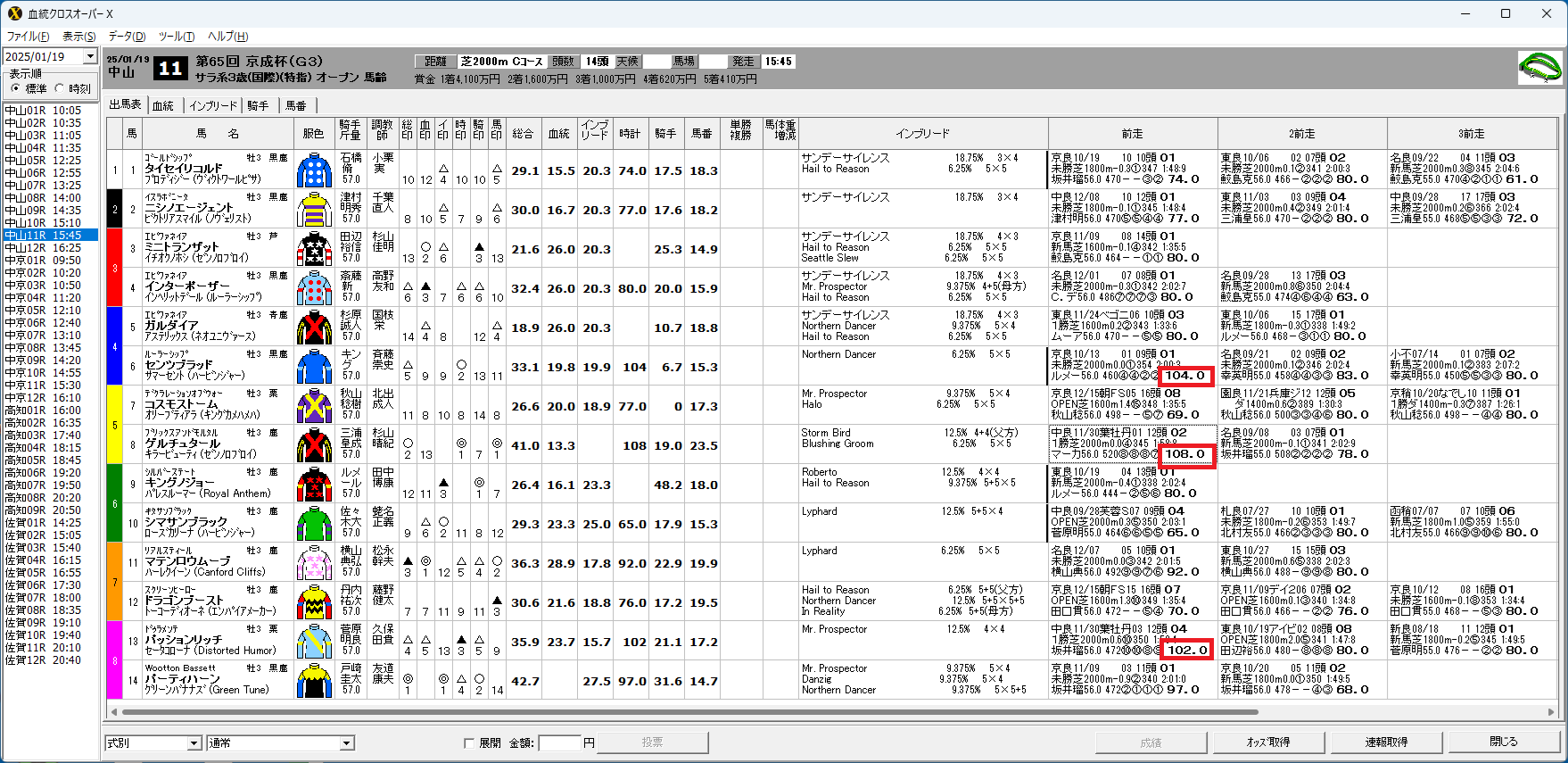Viewport: 1568px width, 763px height.
Task: Click the 成績 button
Action: click(1151, 742)
